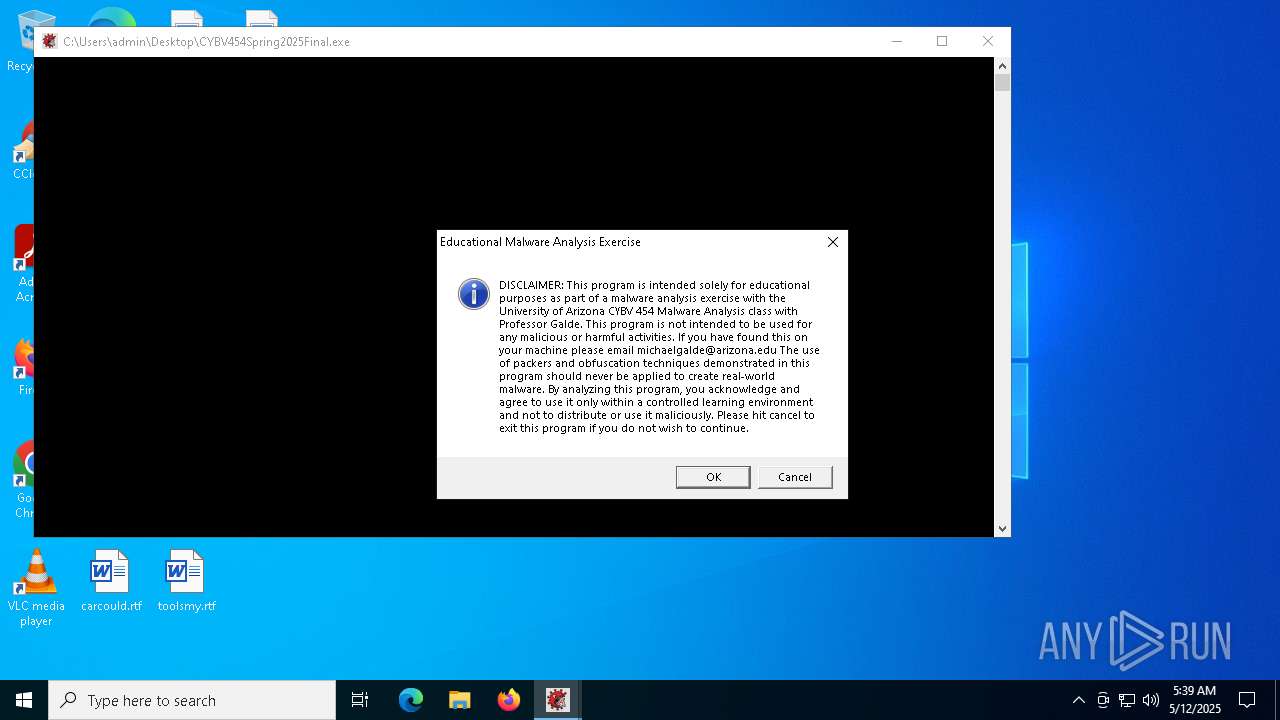
Task: Click the console scrollbar down arrow
Action: pos(1002,528)
